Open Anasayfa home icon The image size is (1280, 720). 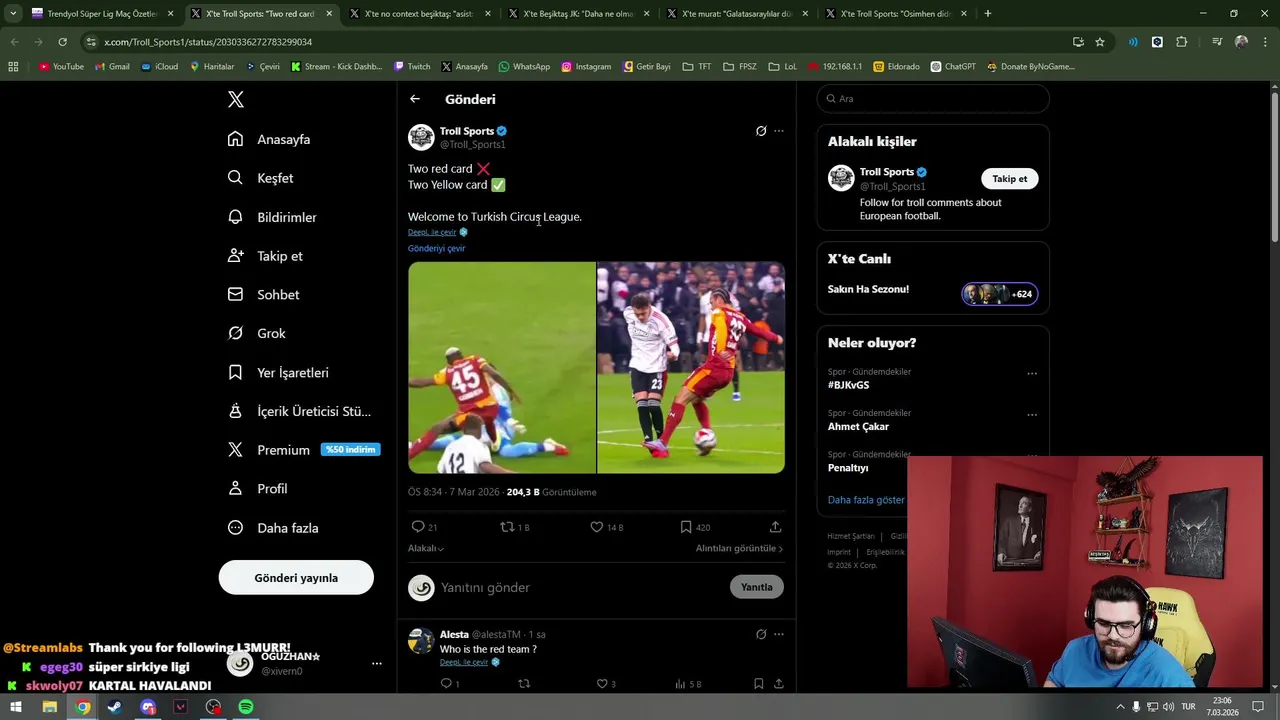coord(235,139)
